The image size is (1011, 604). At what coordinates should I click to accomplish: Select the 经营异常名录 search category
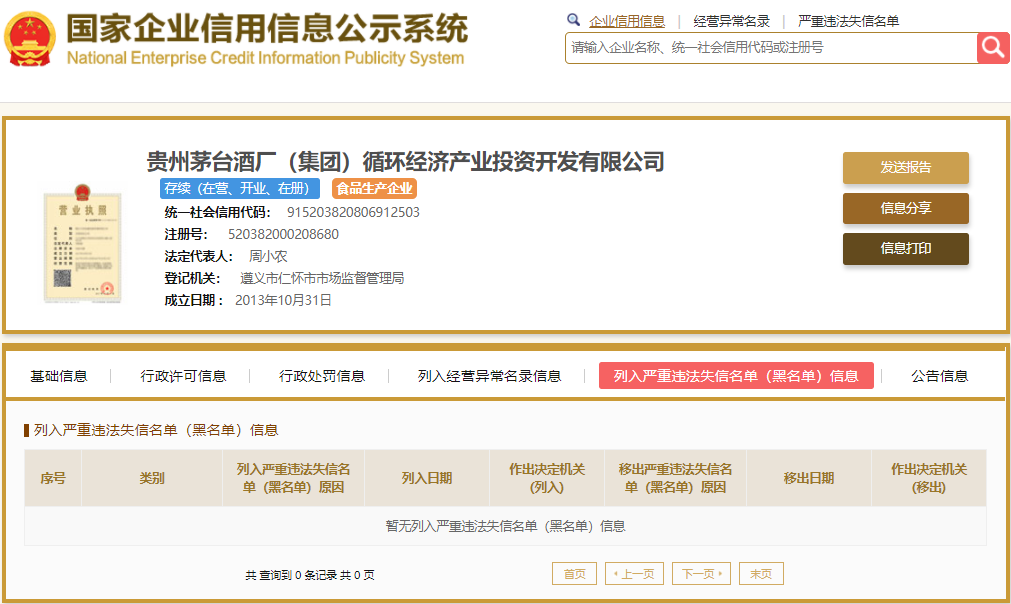click(x=731, y=21)
